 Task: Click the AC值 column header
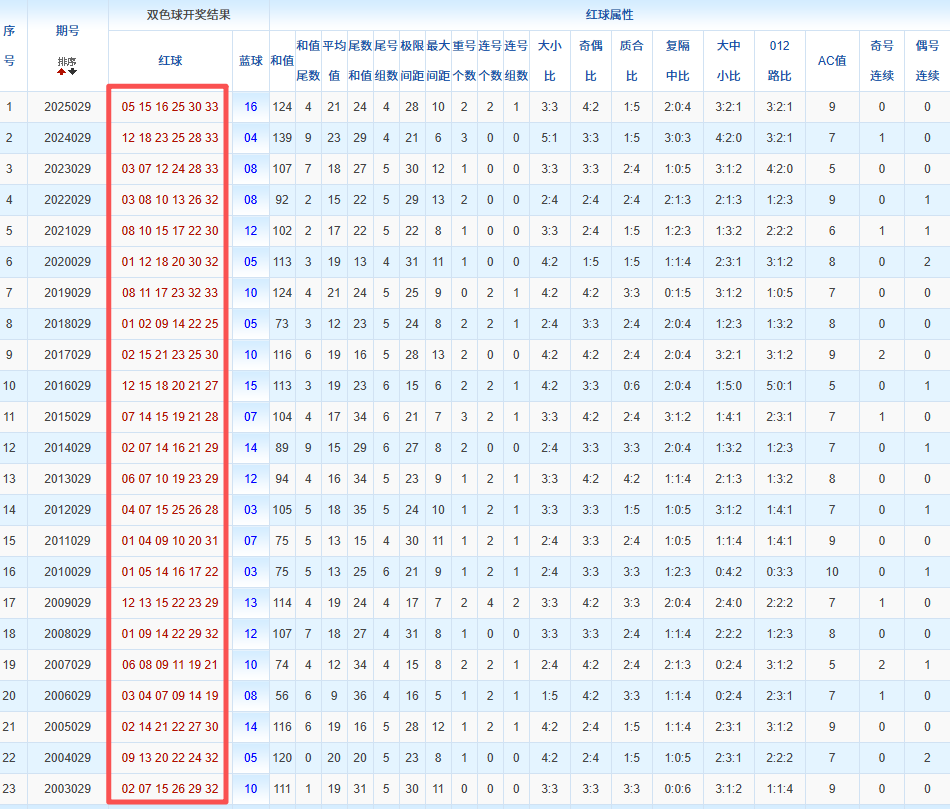pyautogui.click(x=832, y=61)
